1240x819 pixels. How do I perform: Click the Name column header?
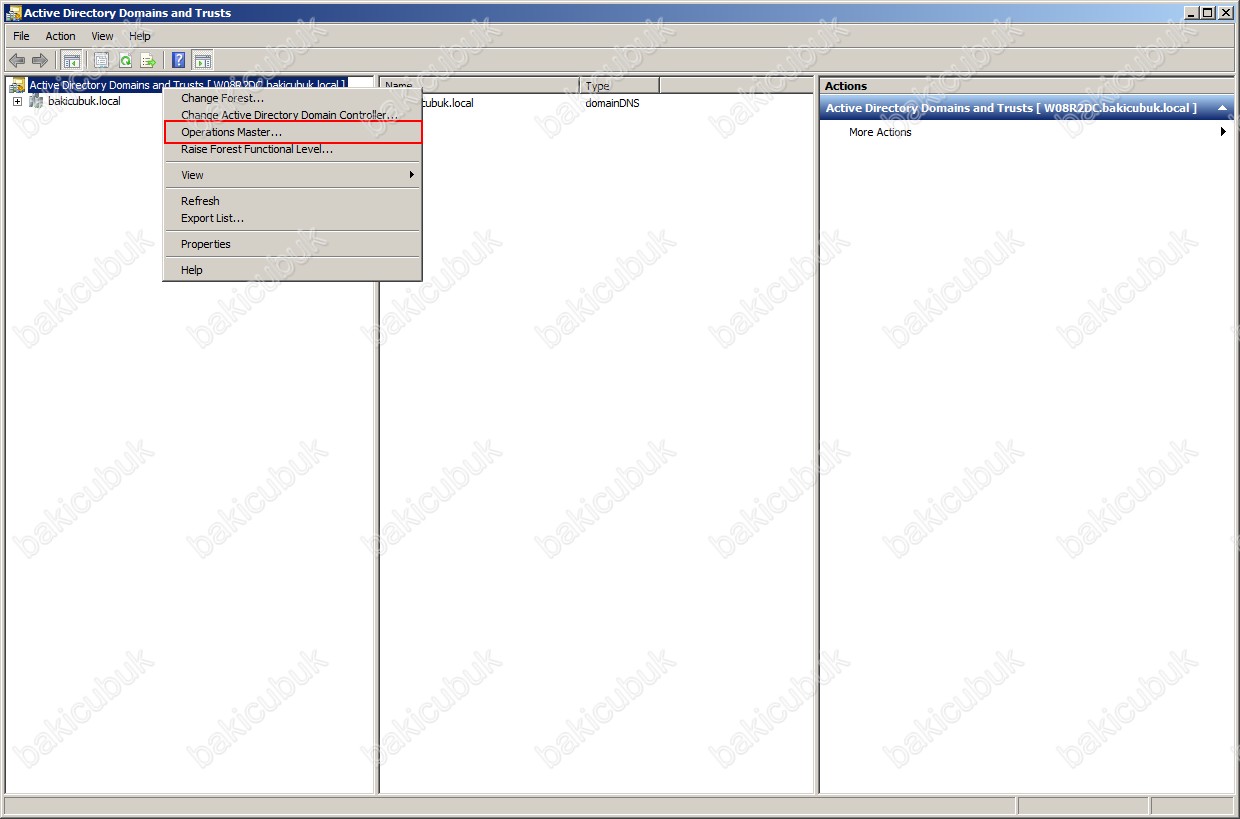(480, 85)
